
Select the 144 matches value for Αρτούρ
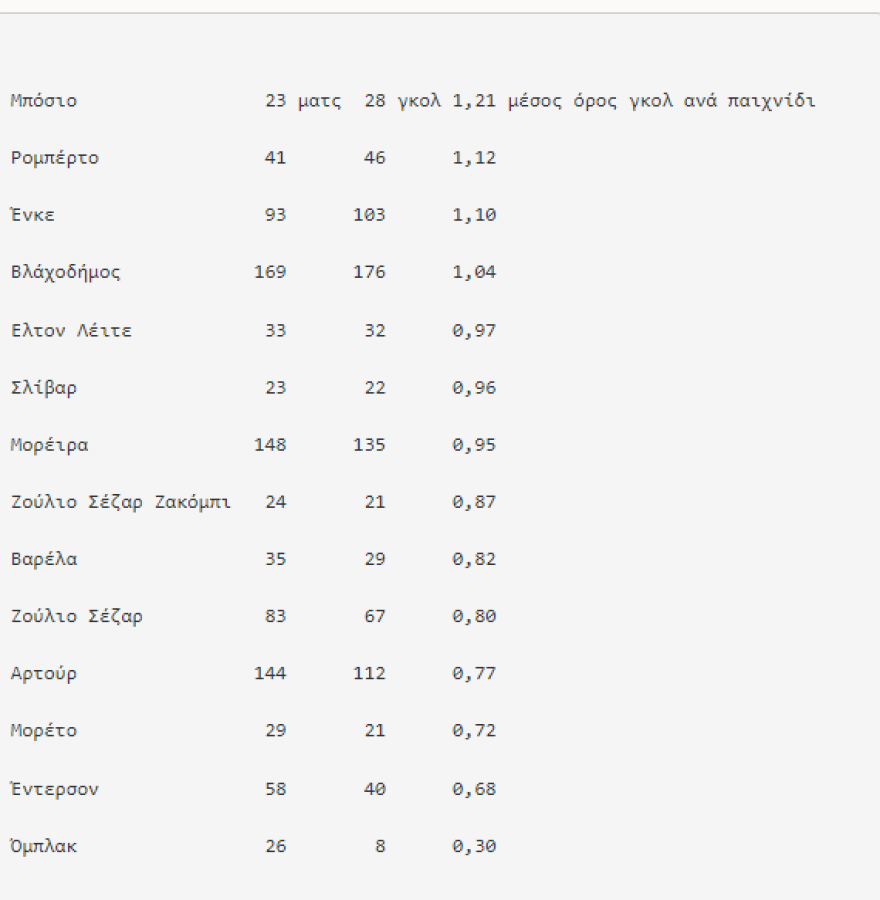[270, 674]
